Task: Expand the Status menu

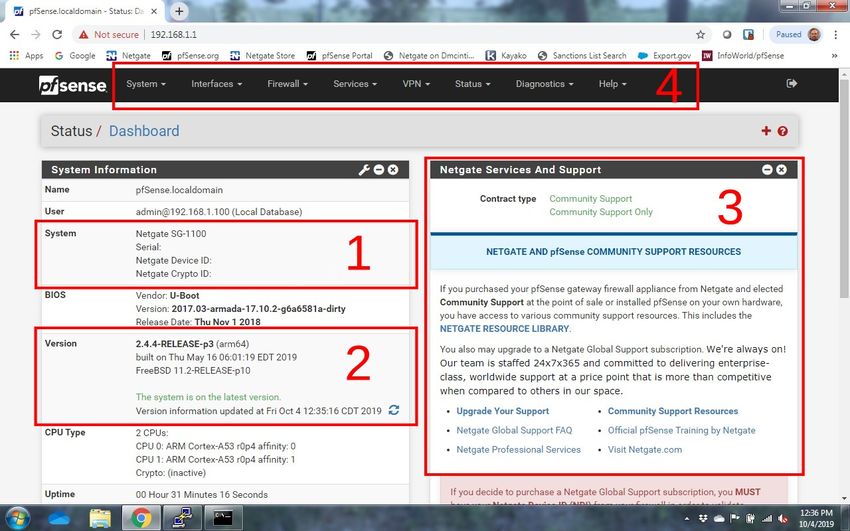Action: pos(472,84)
